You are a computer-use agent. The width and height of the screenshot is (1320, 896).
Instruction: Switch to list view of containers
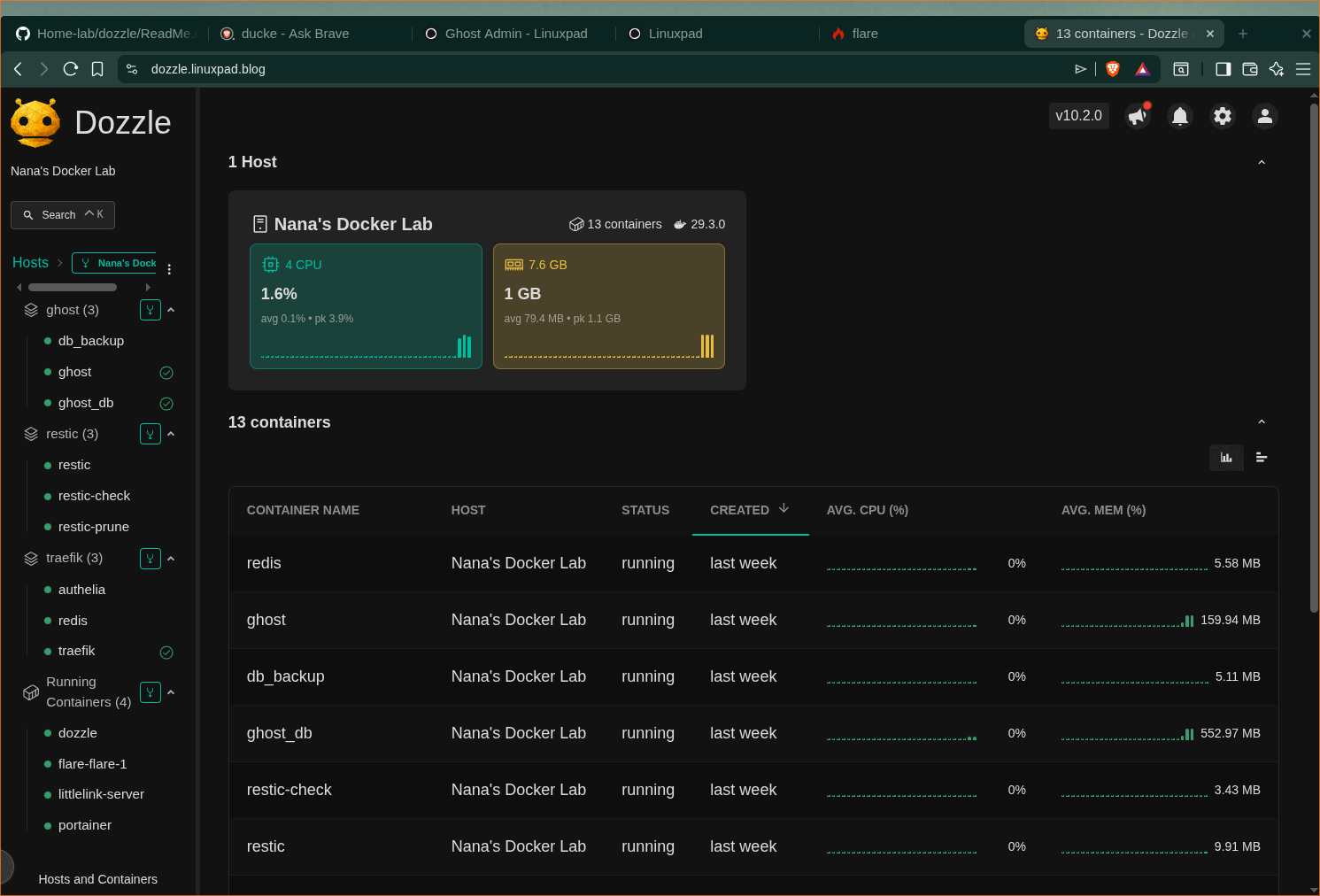(x=1262, y=458)
